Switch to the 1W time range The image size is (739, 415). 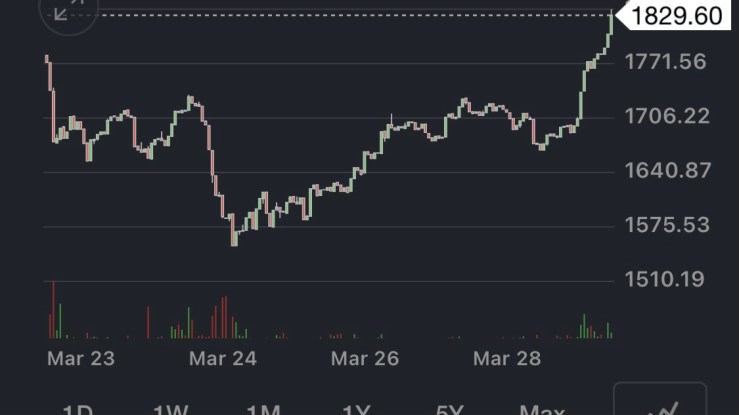tap(170, 410)
